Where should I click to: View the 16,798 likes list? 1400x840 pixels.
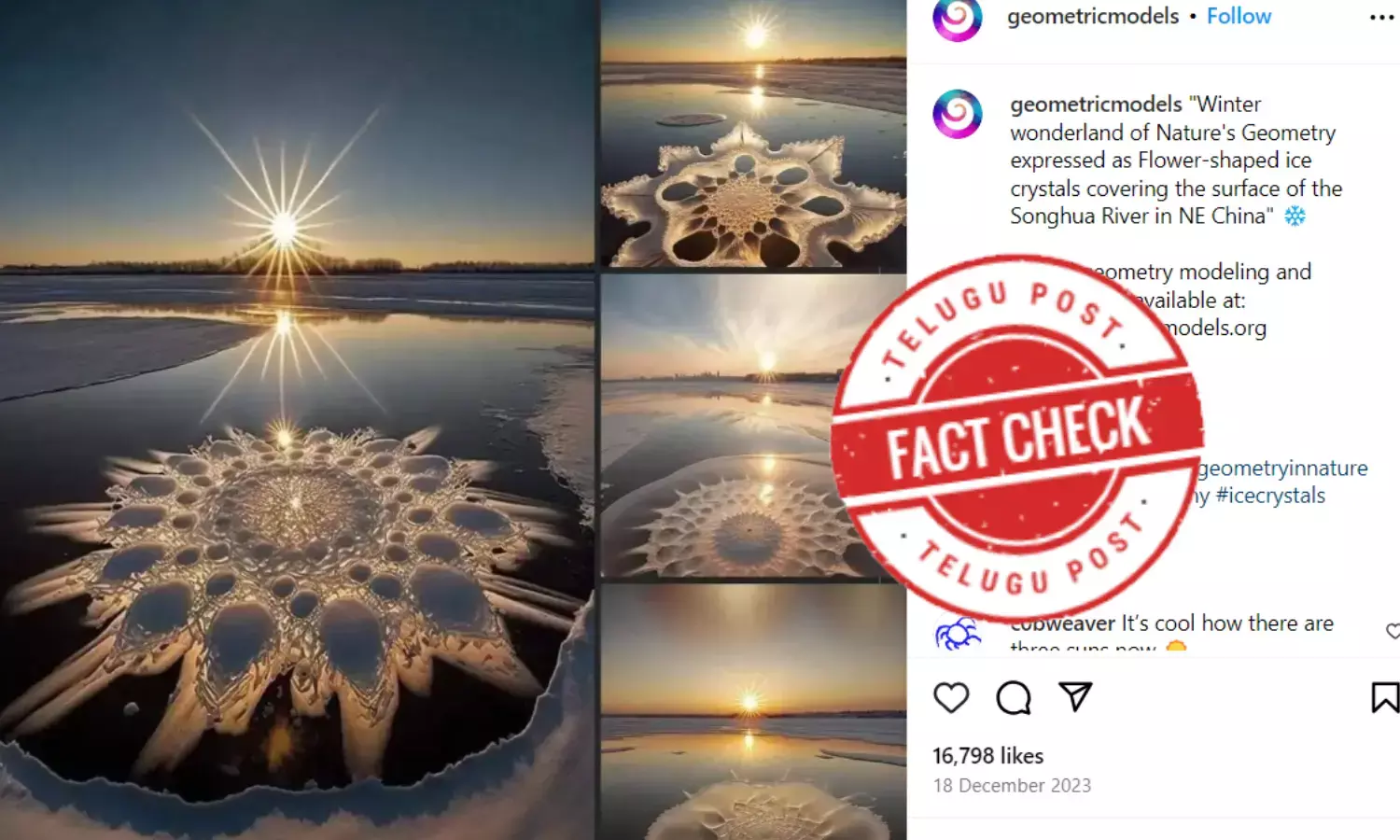click(x=988, y=756)
